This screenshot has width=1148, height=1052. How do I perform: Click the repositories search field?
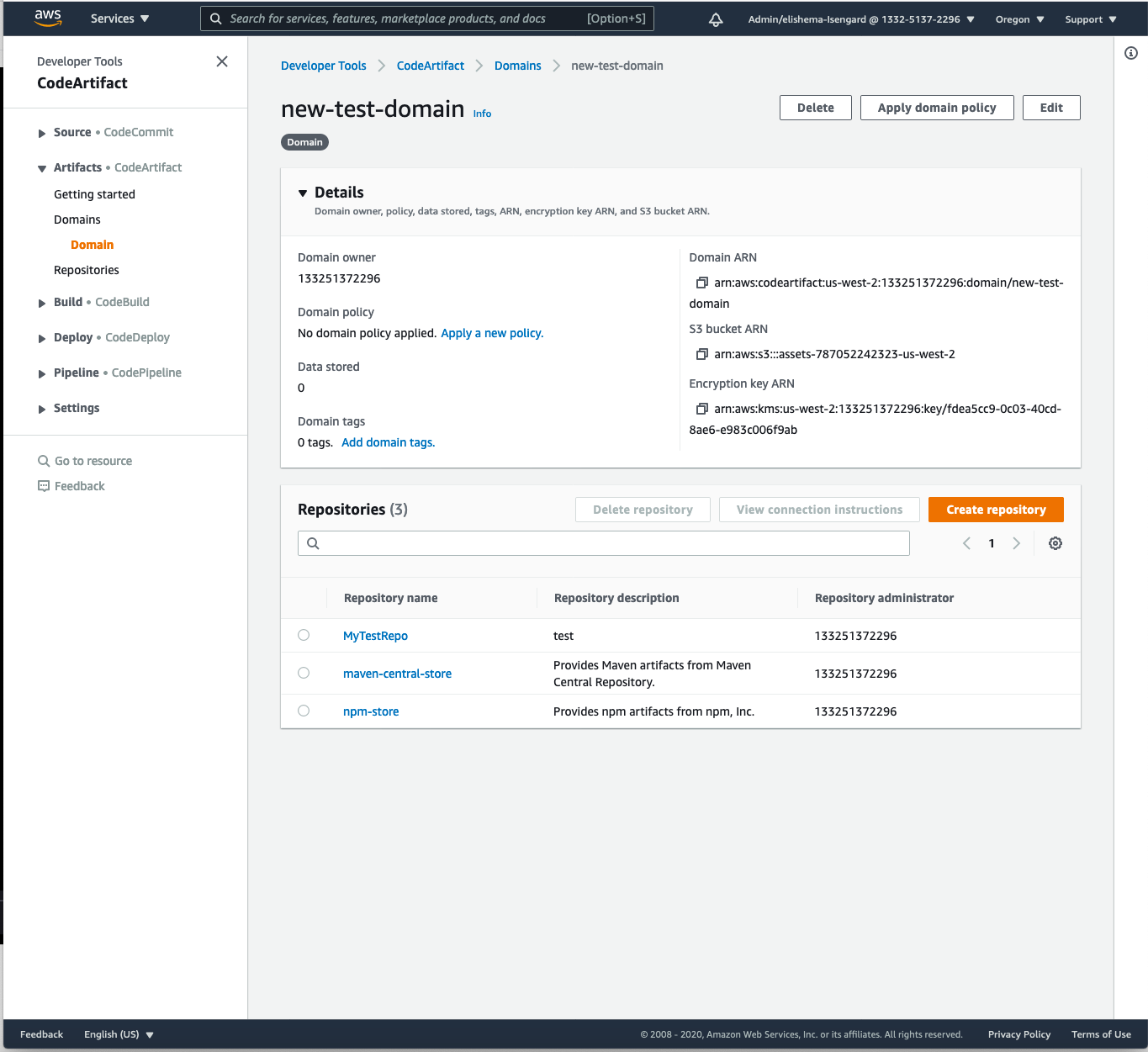pyautogui.click(x=604, y=543)
